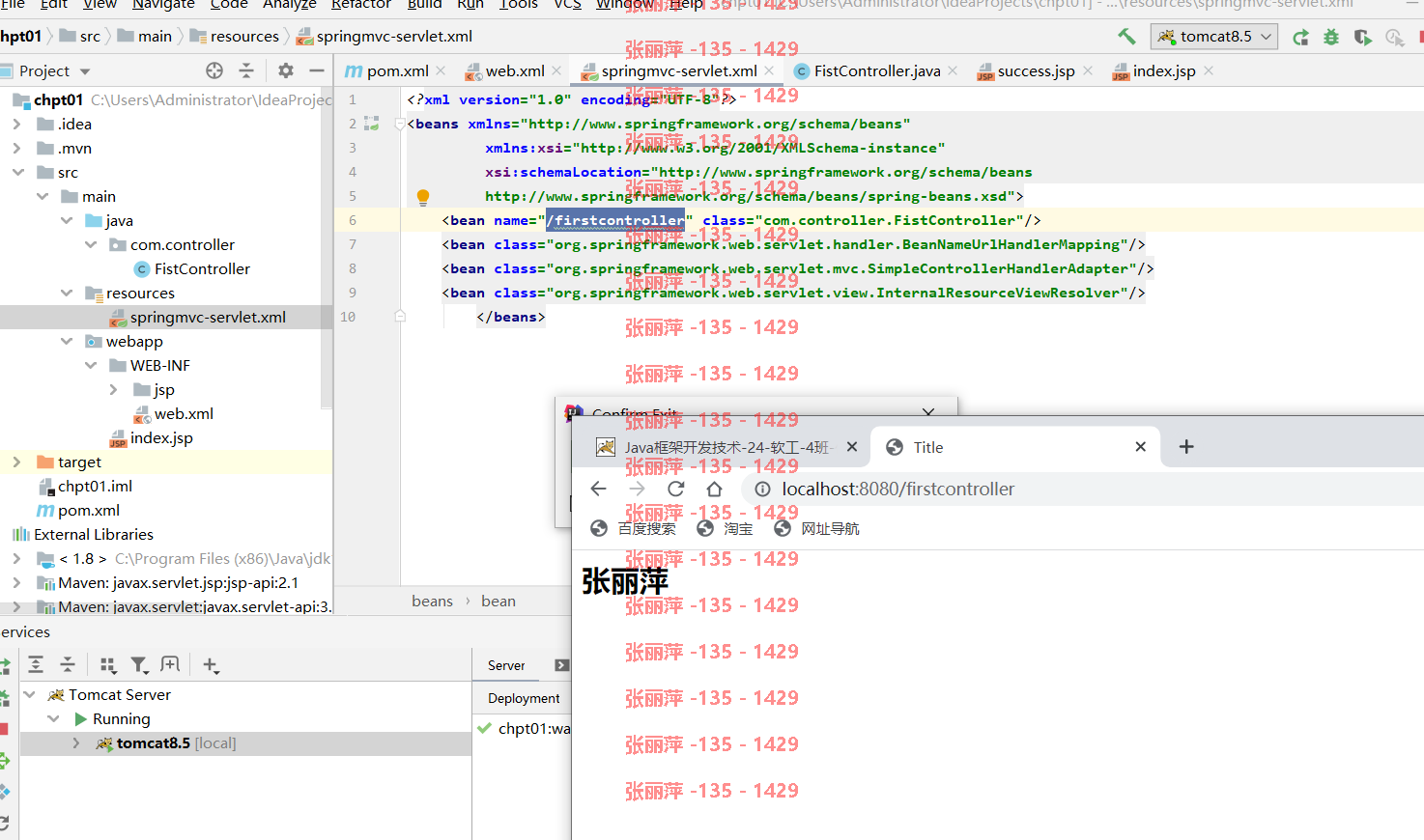The width and height of the screenshot is (1424, 840).
Task: Click the main breadcrumb in the navigation bar
Action: click(145, 37)
